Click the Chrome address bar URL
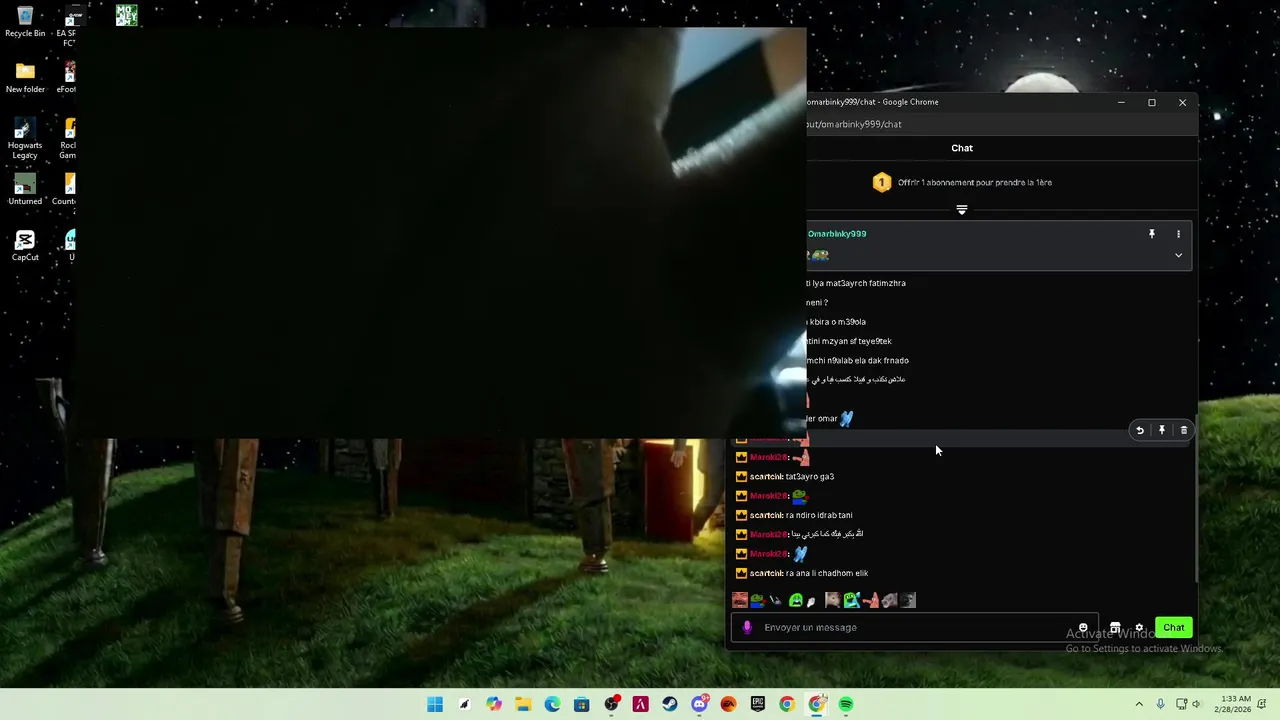This screenshot has height=720, width=1280. click(x=855, y=125)
